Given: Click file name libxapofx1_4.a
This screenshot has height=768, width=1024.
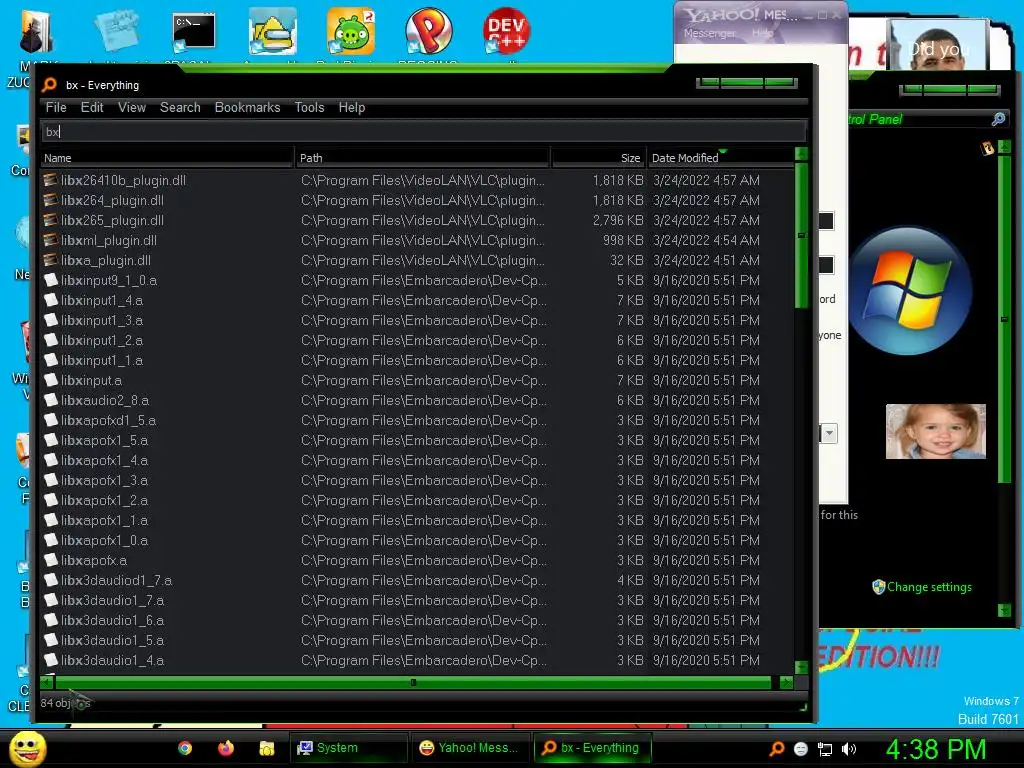Looking at the screenshot, I should pos(104,460).
